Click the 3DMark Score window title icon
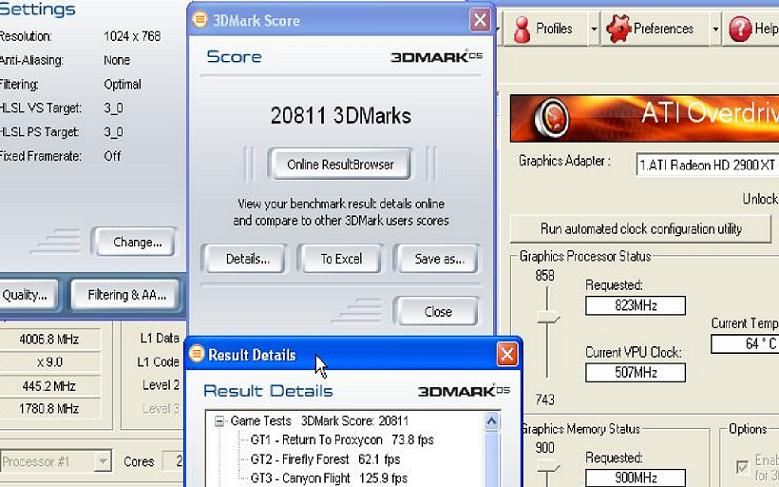 (x=200, y=20)
